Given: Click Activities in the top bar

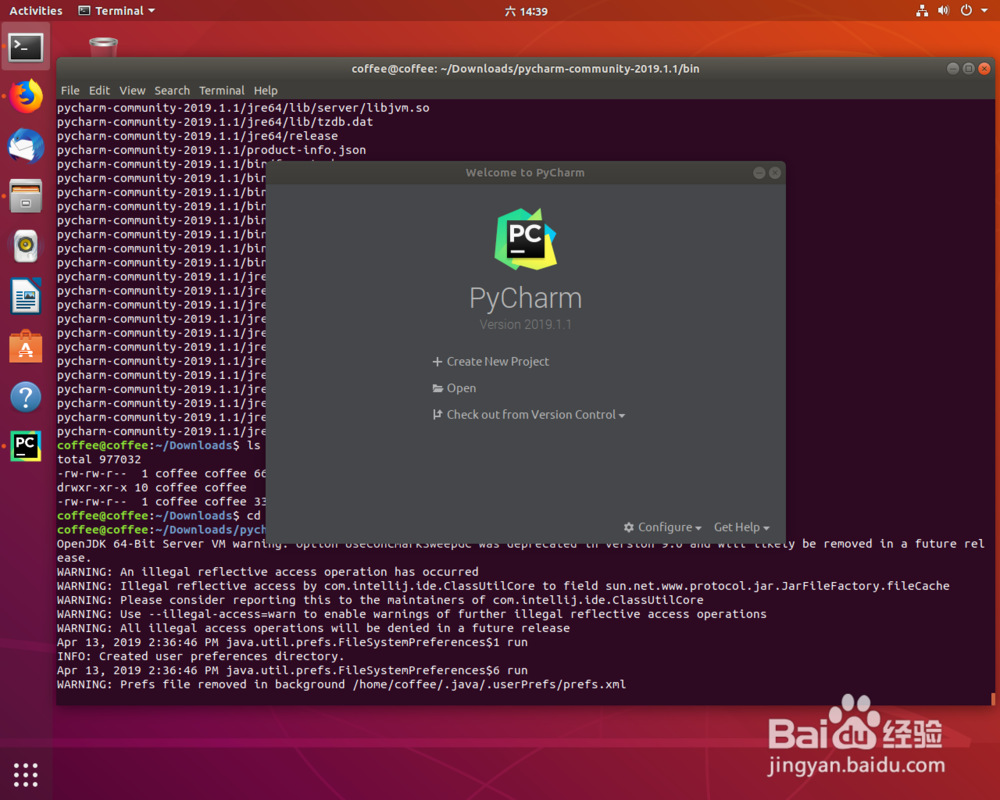Looking at the screenshot, I should click(x=36, y=11).
